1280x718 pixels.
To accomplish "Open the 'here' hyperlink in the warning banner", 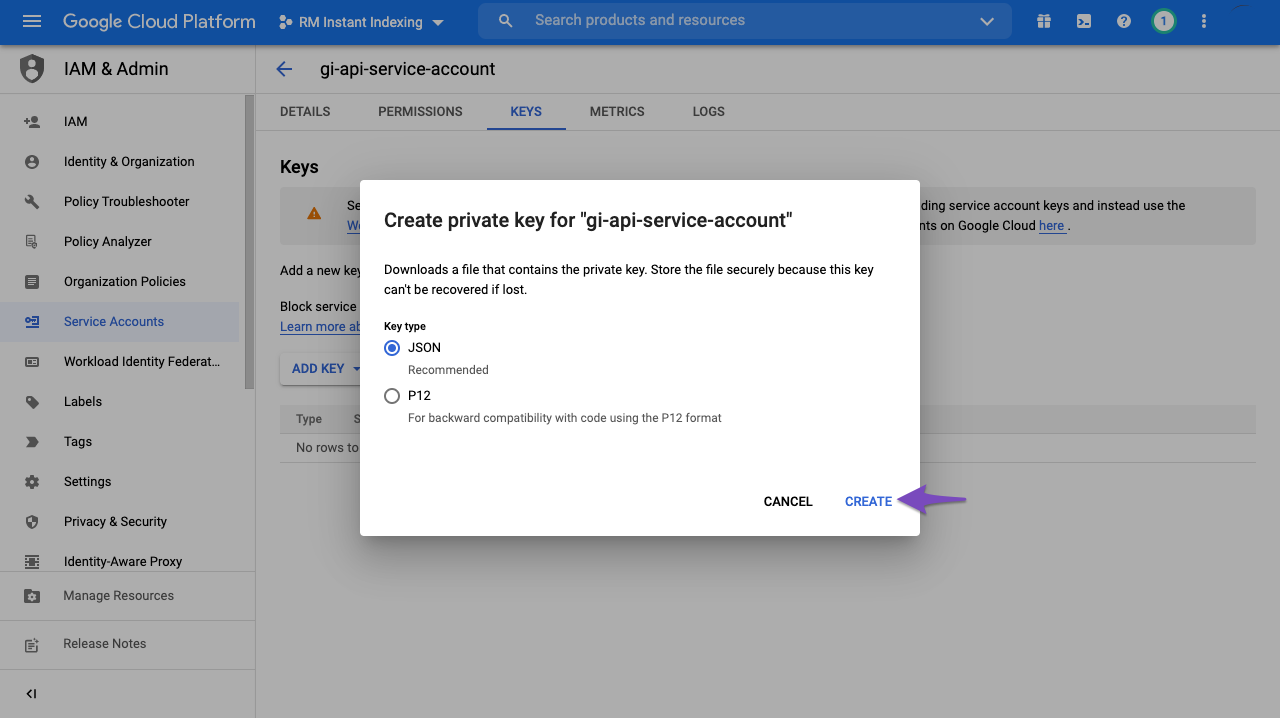I will click(1051, 225).
